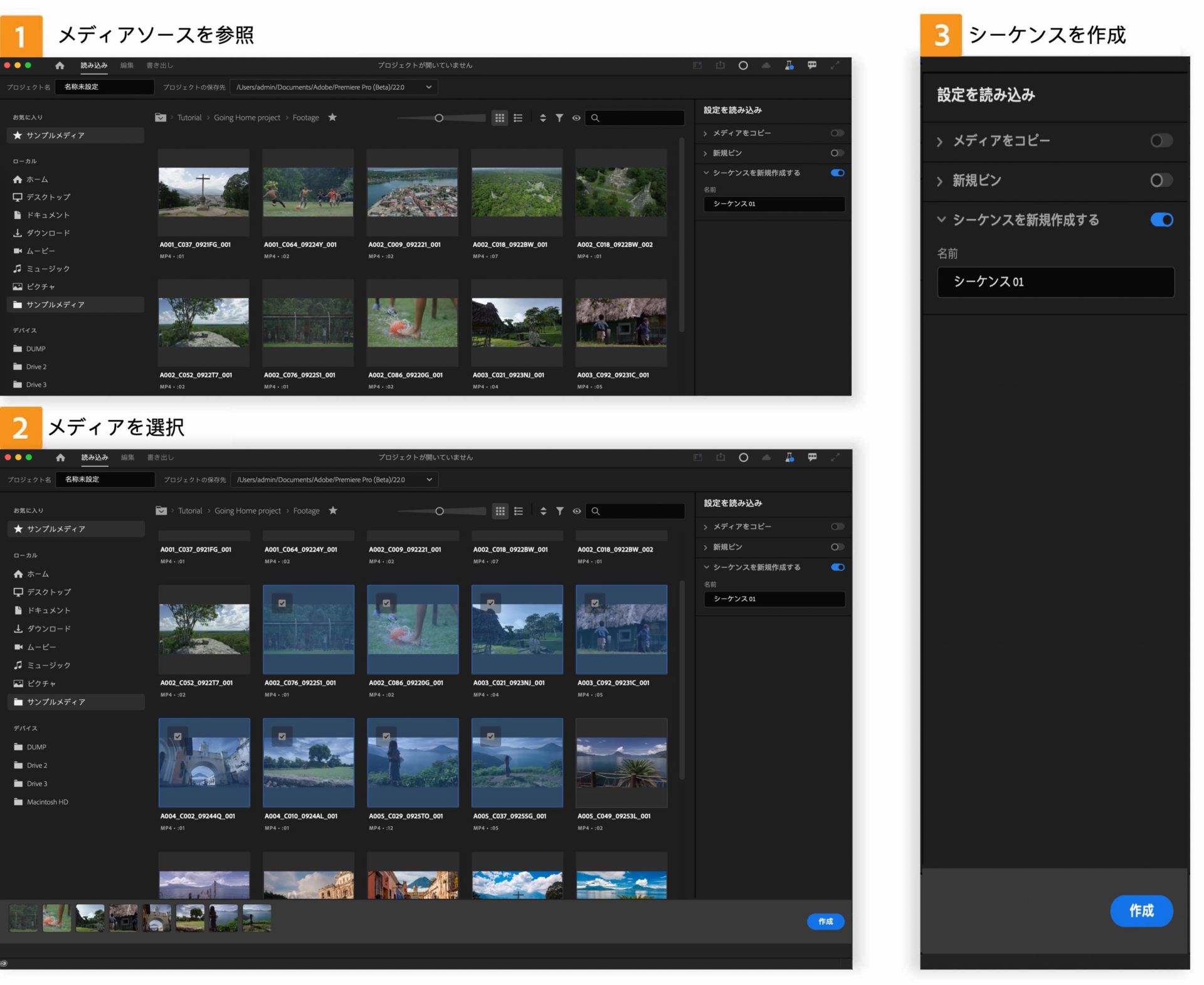Click the favorite star beside Footage in step 1
The height and width of the screenshot is (985, 1204).
[x=332, y=117]
